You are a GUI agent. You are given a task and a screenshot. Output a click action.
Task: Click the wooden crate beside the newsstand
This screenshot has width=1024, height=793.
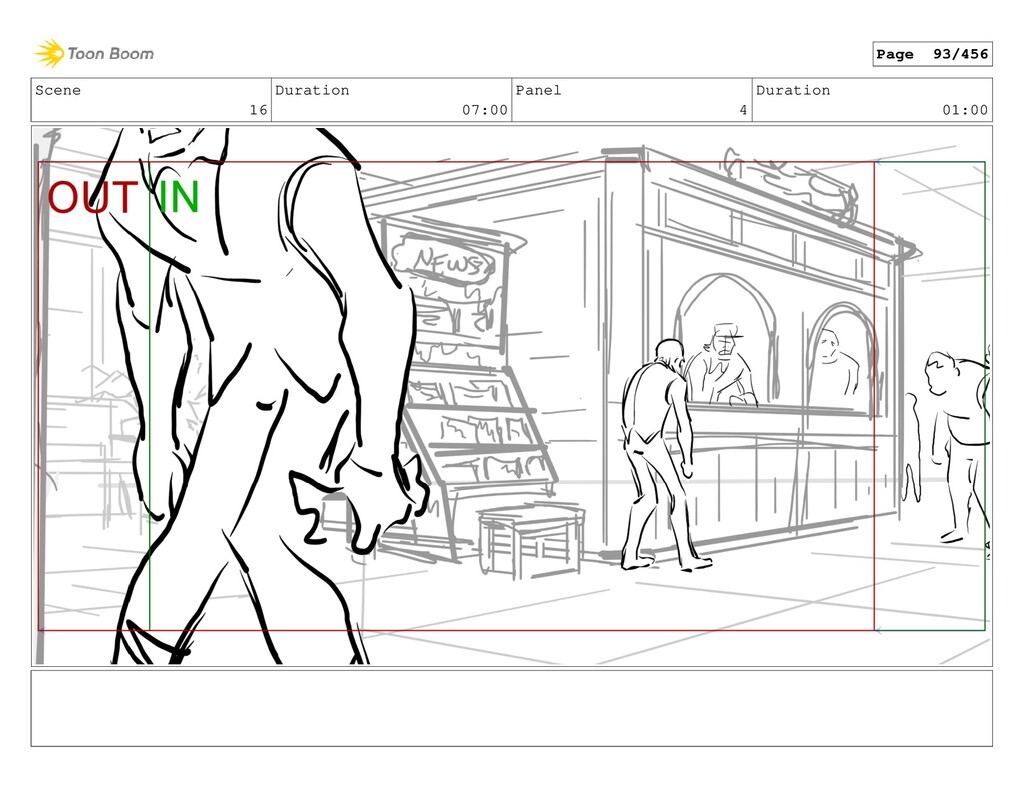point(530,540)
